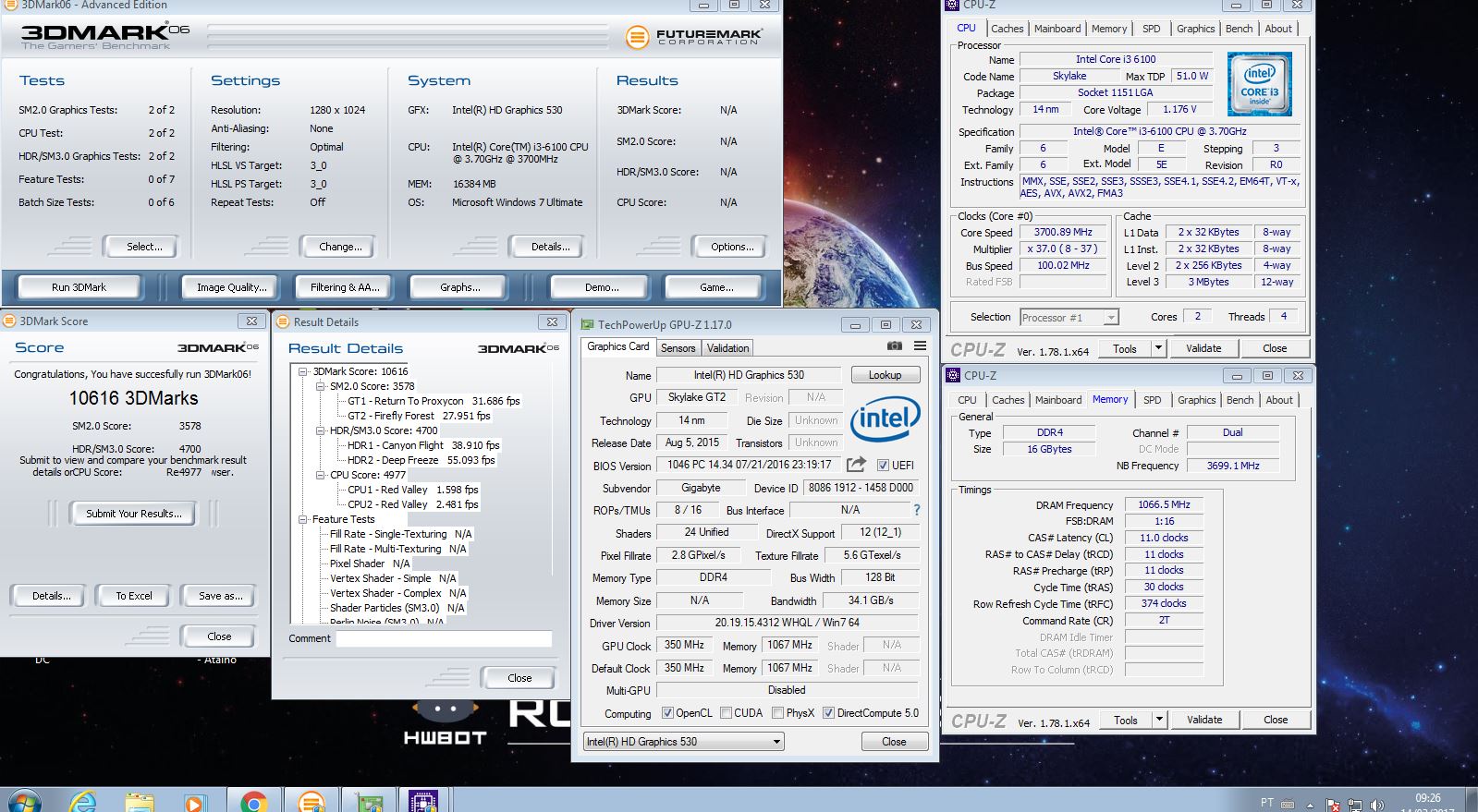The height and width of the screenshot is (812, 1478).
Task: Click the Image Quality... button
Action: point(231,287)
